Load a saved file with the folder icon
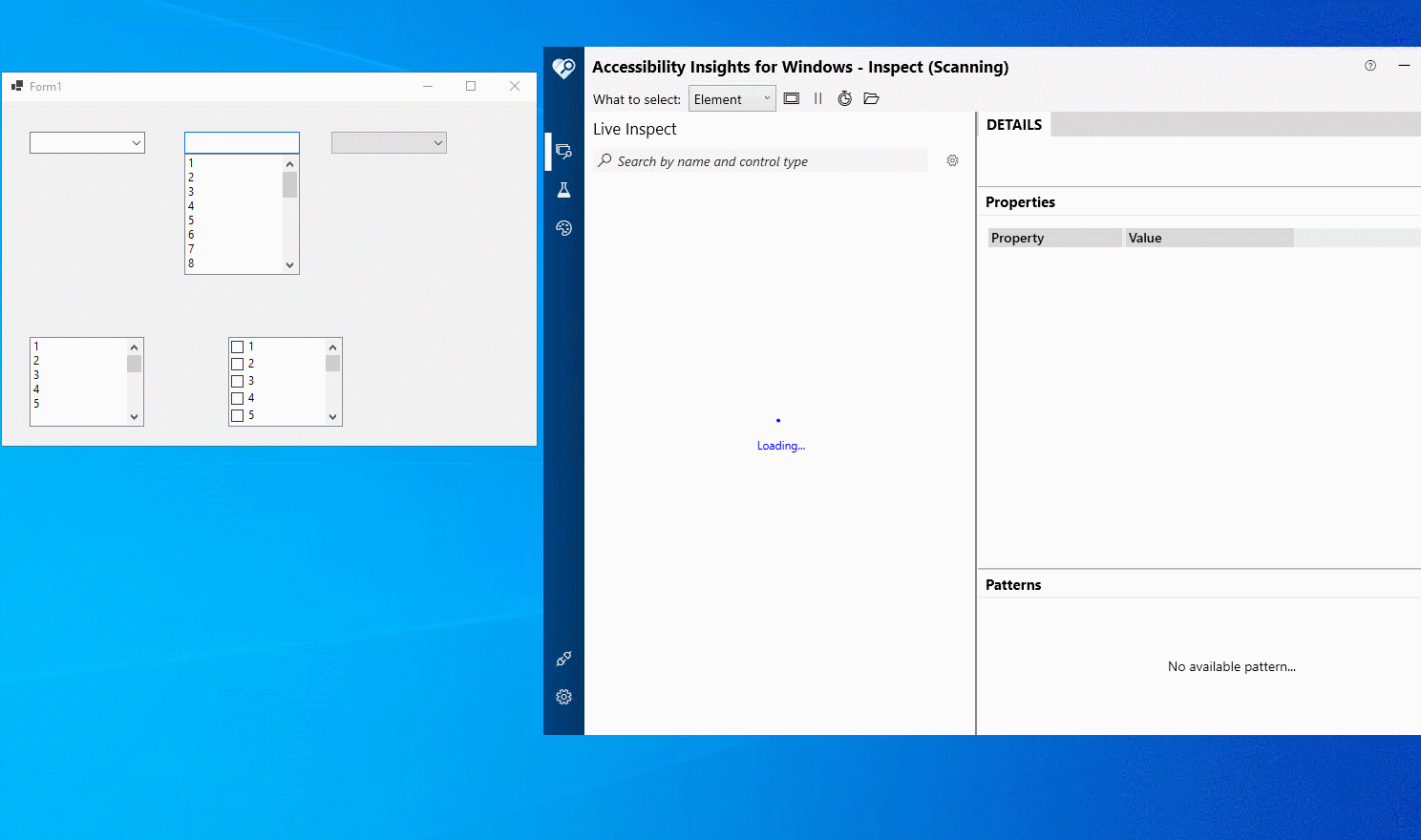Image resolution: width=1421 pixels, height=840 pixels. tap(871, 97)
